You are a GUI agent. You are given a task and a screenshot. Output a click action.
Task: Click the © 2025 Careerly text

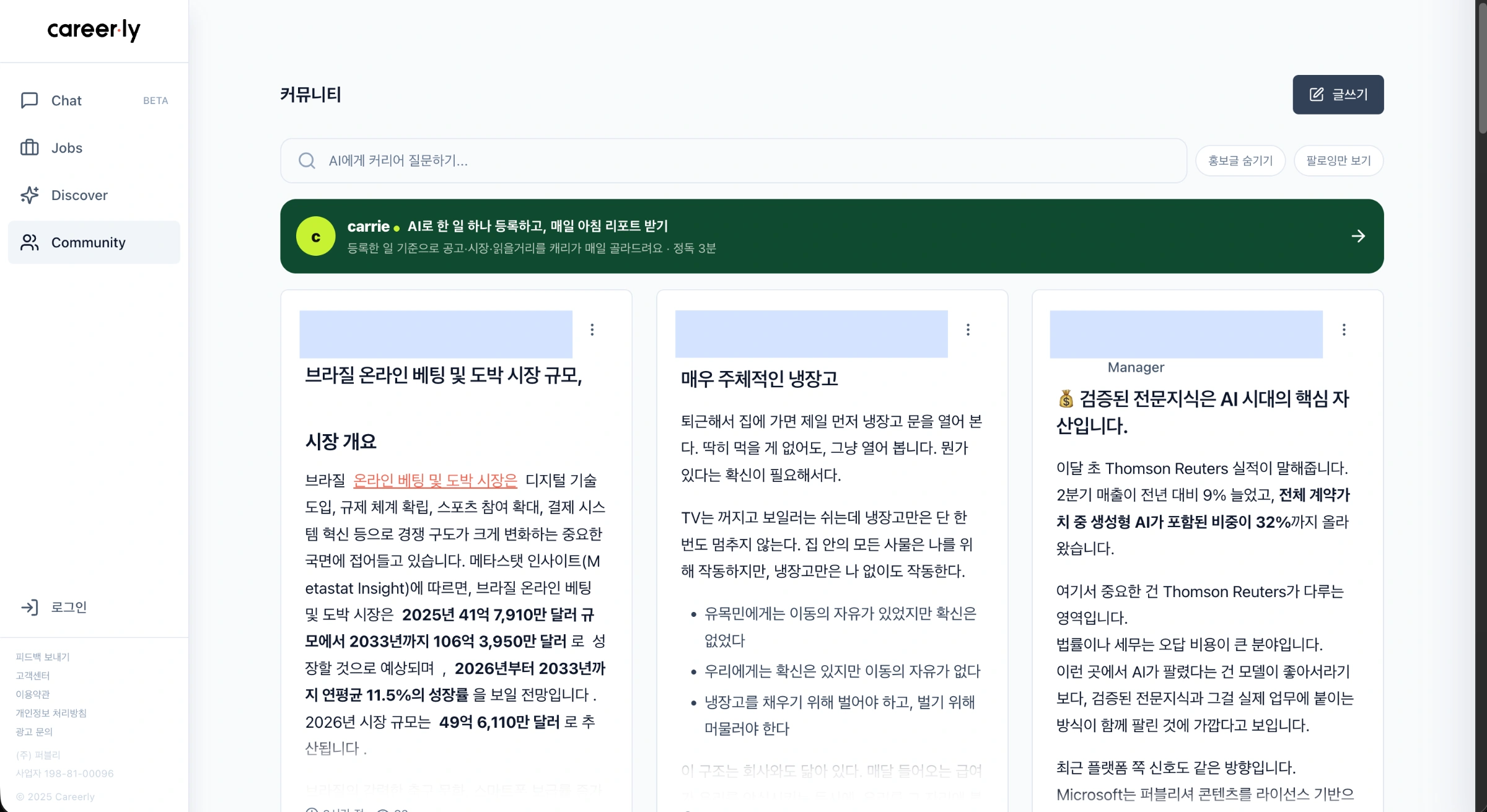[55, 797]
